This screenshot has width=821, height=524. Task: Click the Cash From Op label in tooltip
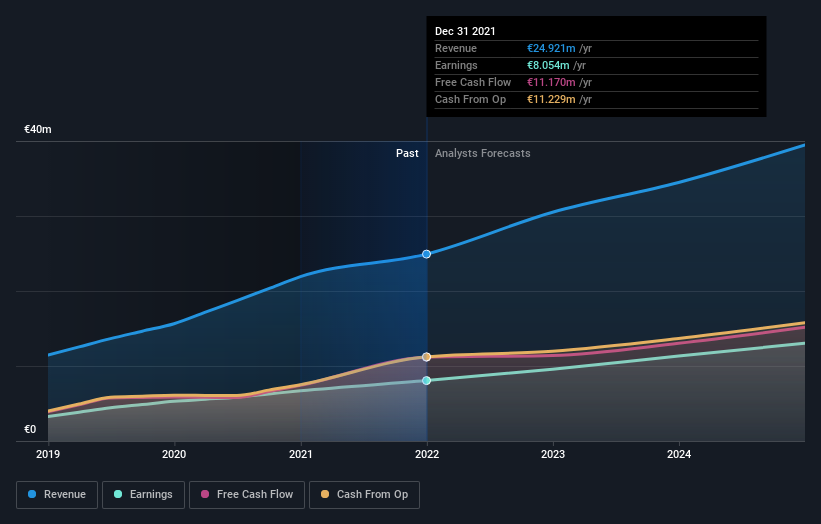pos(471,99)
